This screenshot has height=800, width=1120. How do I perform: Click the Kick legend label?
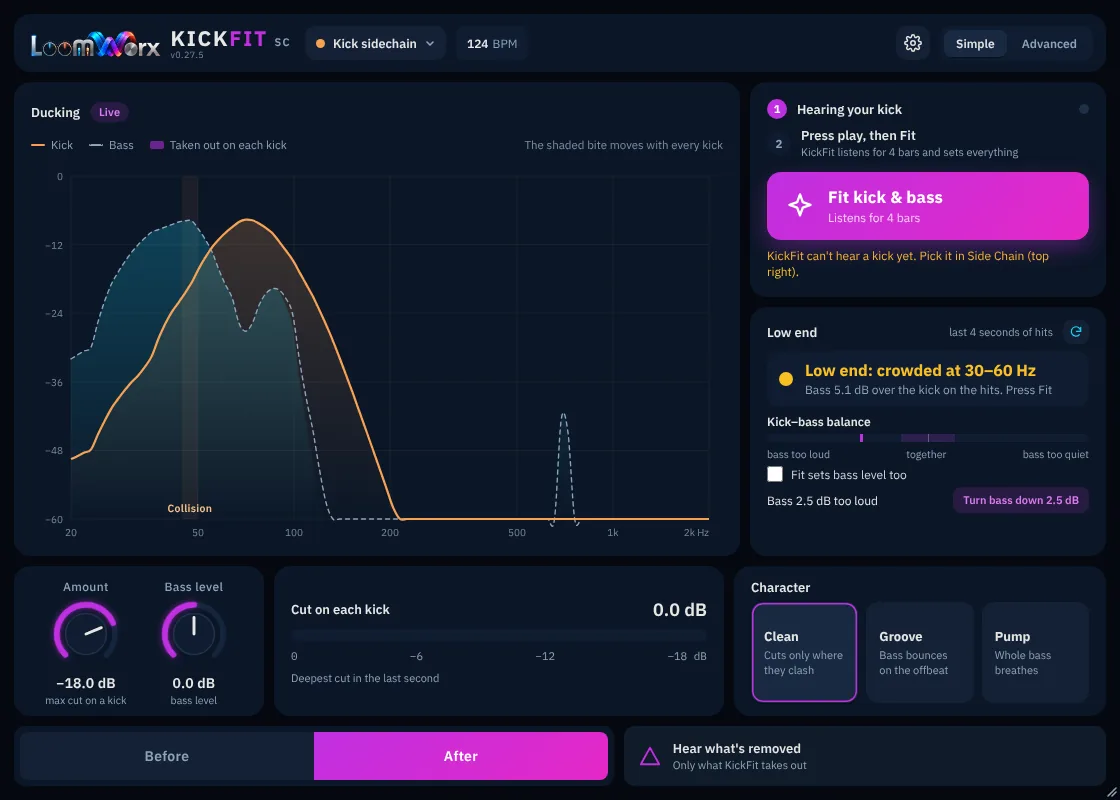point(62,145)
